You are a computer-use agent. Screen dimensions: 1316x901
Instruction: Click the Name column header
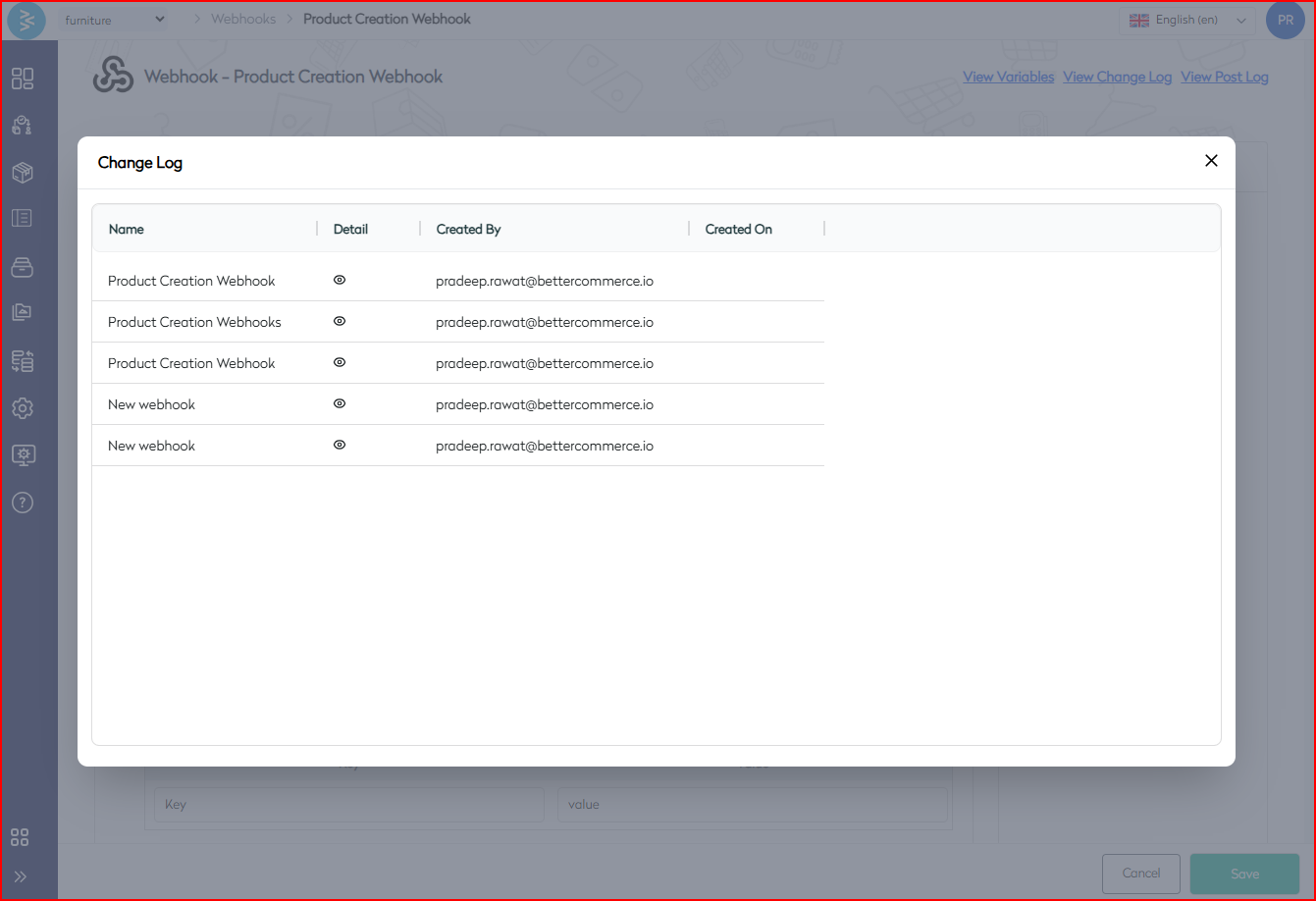pos(127,229)
